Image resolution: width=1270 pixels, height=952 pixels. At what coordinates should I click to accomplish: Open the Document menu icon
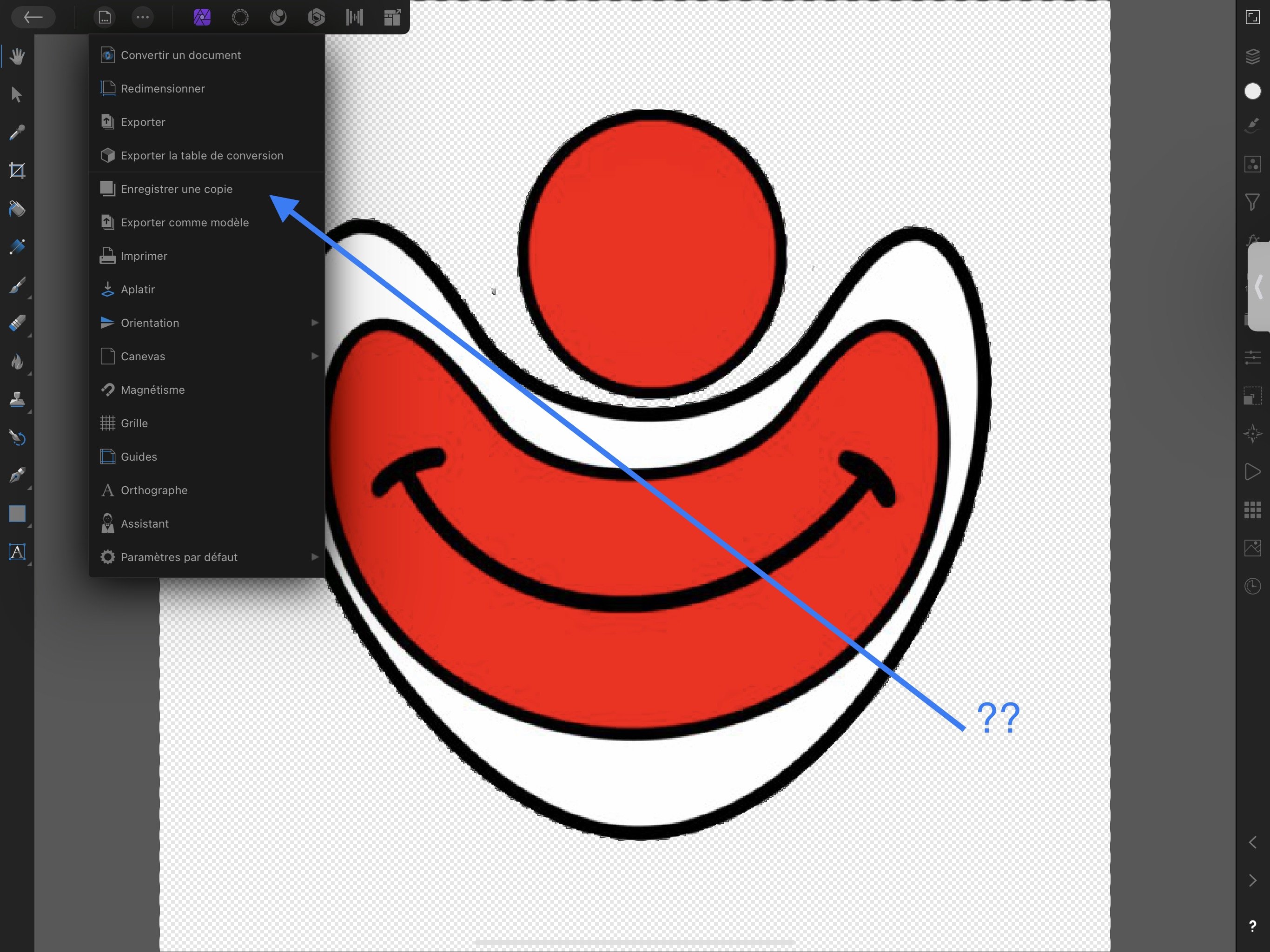click(x=105, y=17)
